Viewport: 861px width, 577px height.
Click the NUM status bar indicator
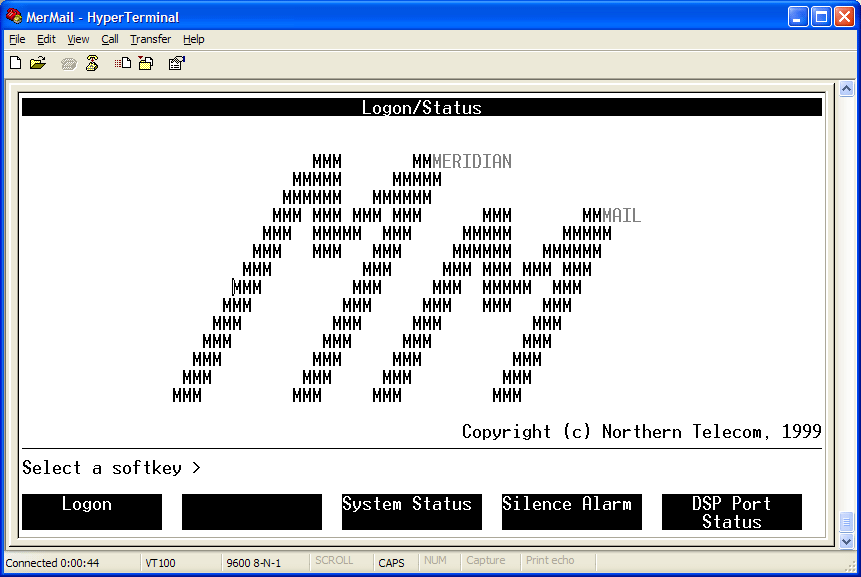(435, 561)
